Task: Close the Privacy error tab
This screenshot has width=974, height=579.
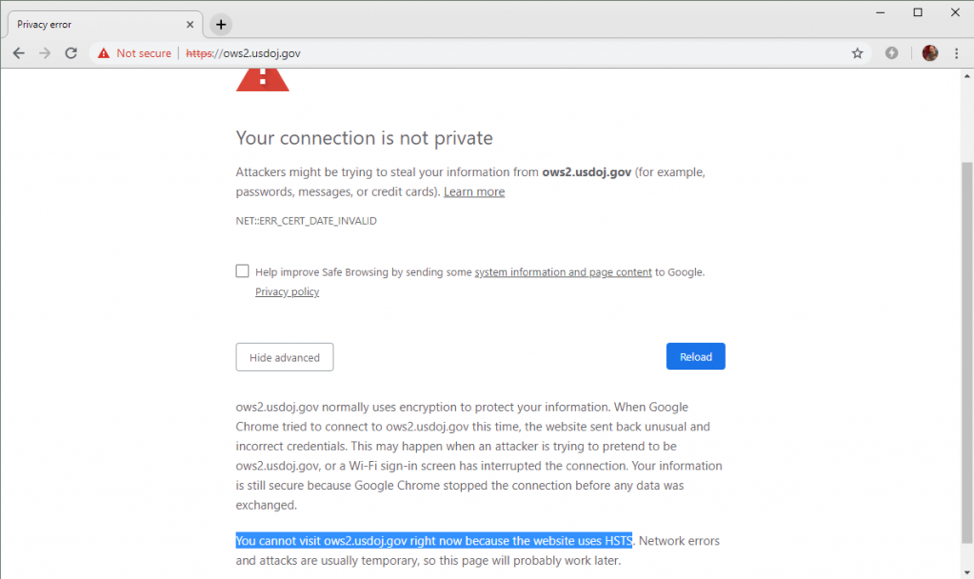Action: (x=190, y=25)
